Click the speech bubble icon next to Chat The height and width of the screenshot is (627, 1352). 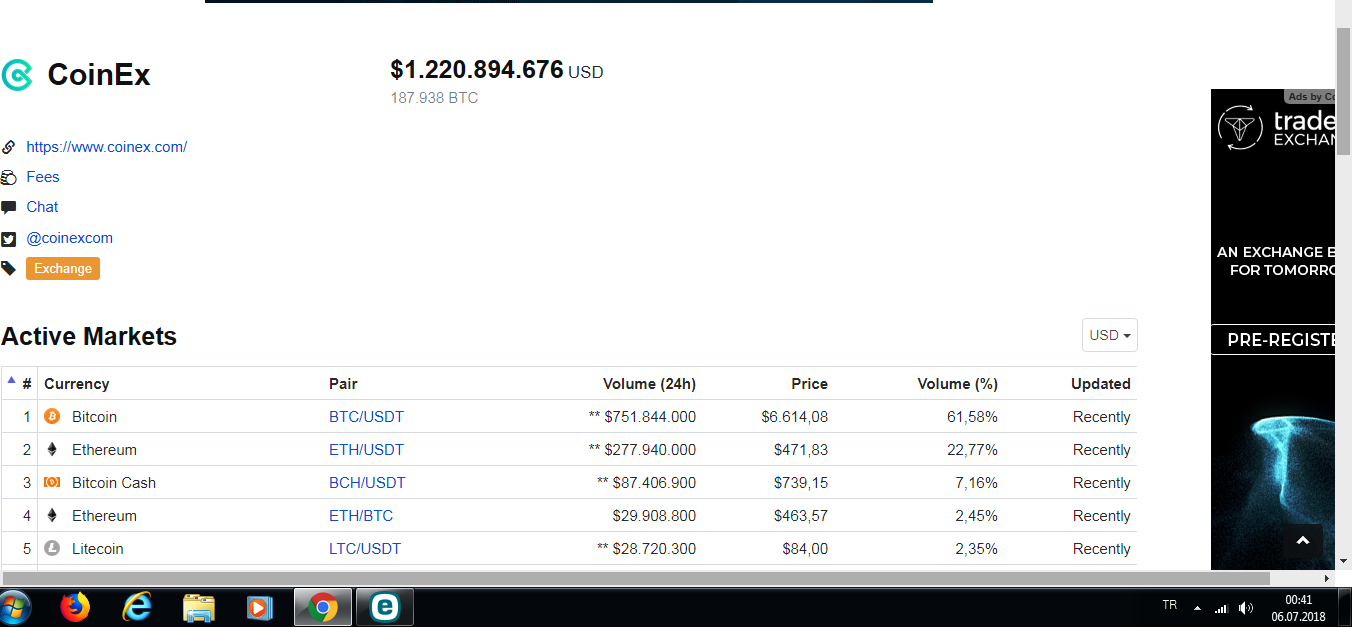point(9,207)
